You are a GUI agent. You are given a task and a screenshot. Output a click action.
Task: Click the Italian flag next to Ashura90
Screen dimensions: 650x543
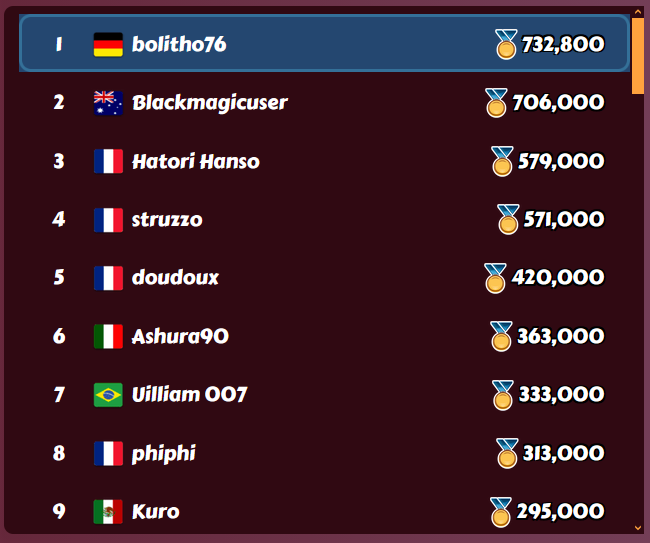coord(108,336)
